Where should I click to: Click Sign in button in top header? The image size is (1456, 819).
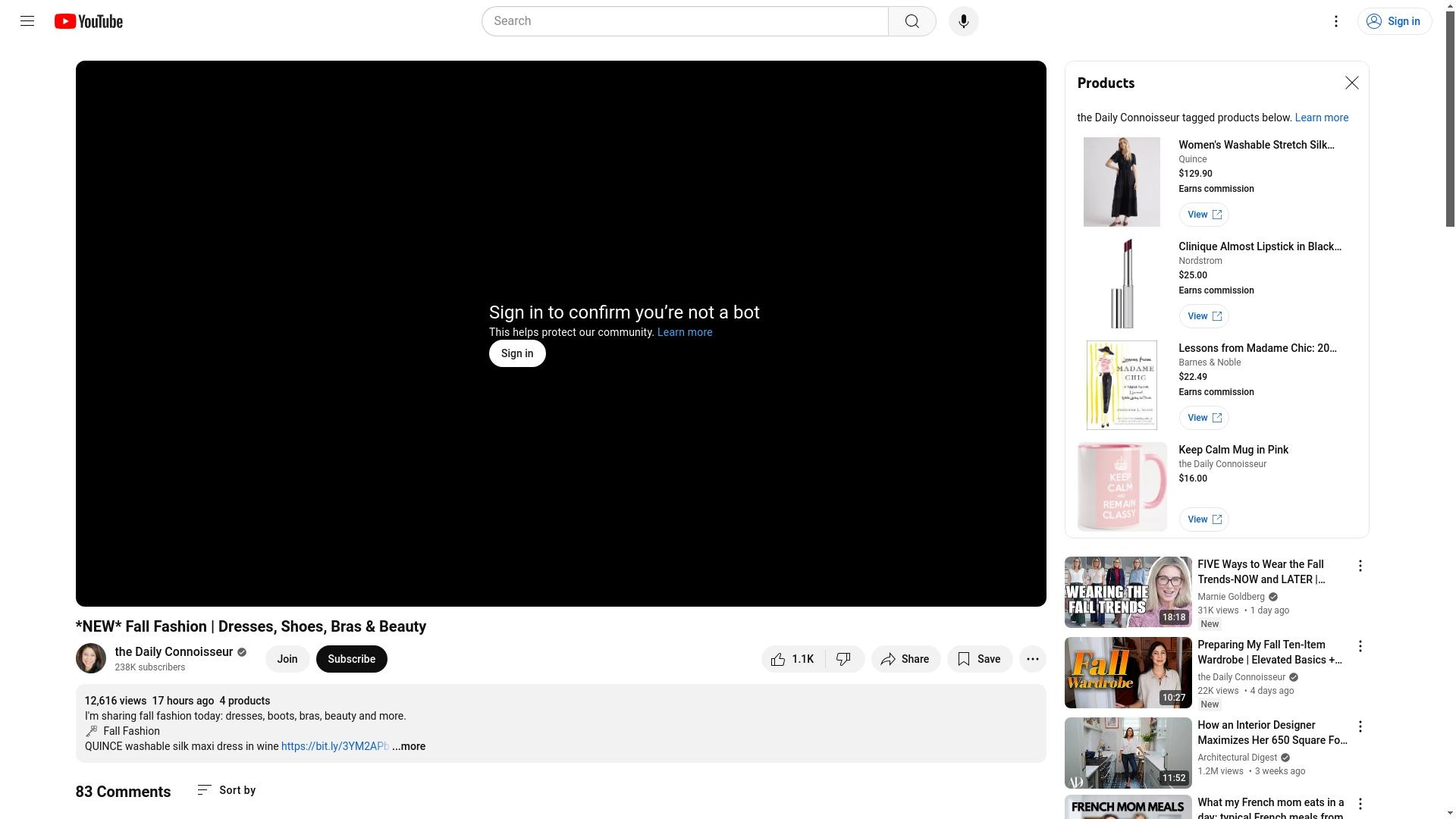coord(1395,21)
